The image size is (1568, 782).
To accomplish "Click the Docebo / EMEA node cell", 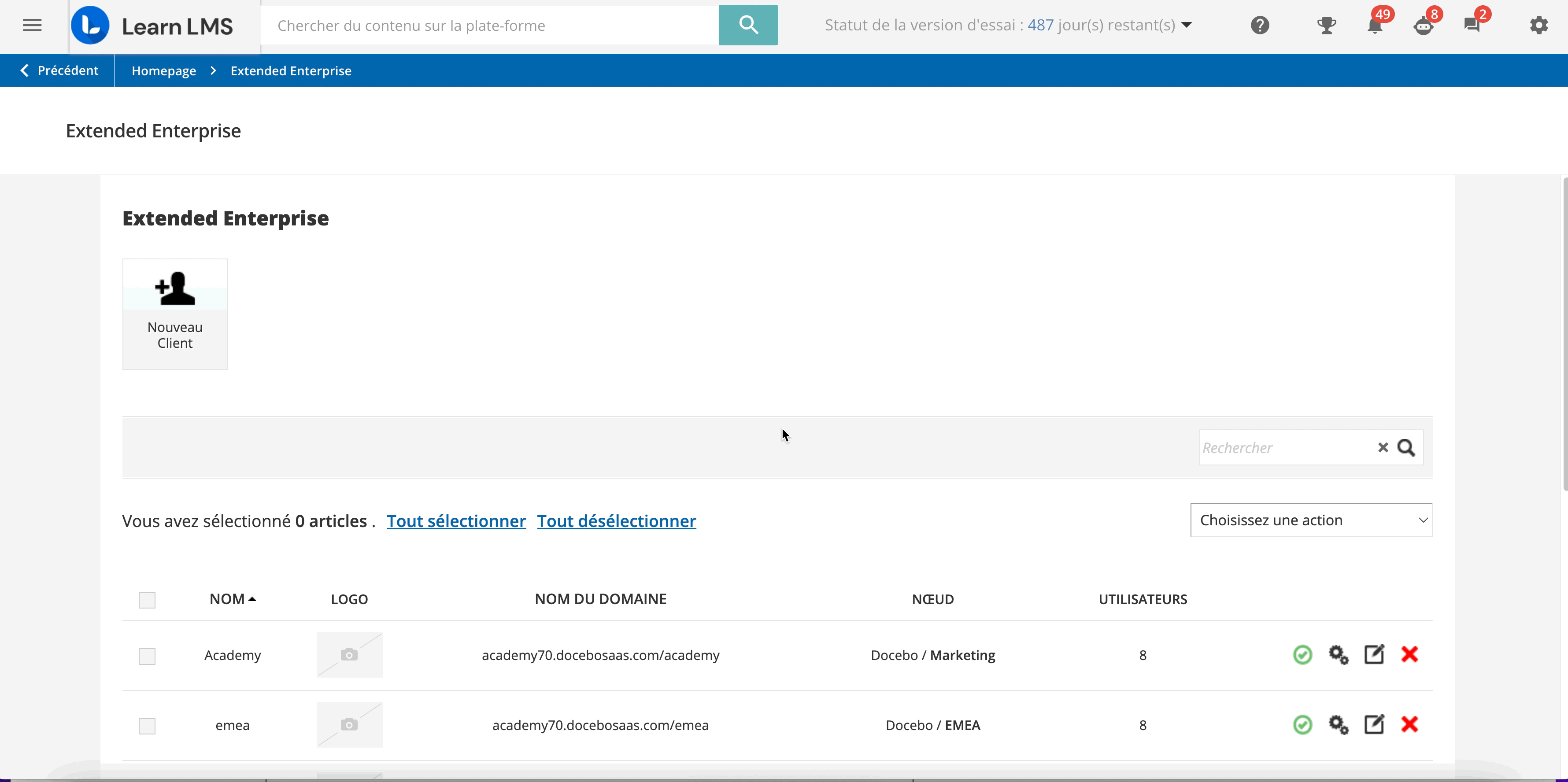I will 932,725.
